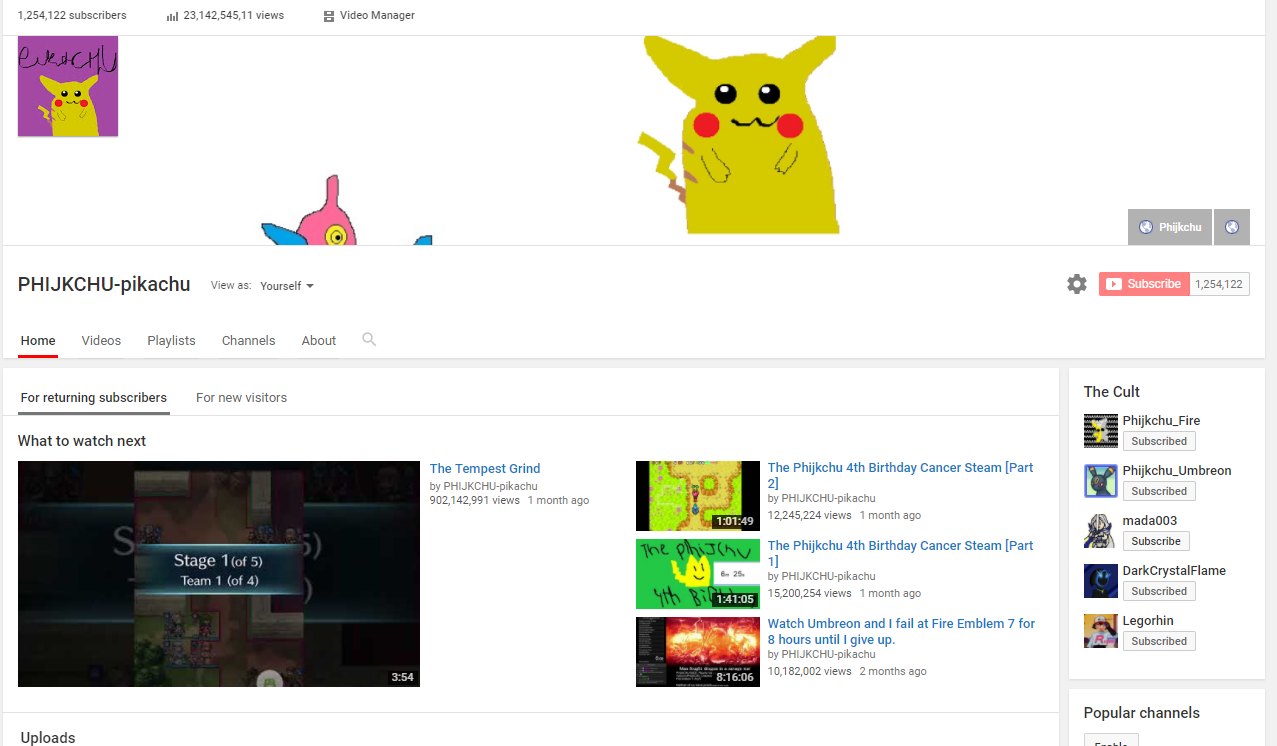
Task: Switch to the Playlists tab
Action: tap(171, 340)
